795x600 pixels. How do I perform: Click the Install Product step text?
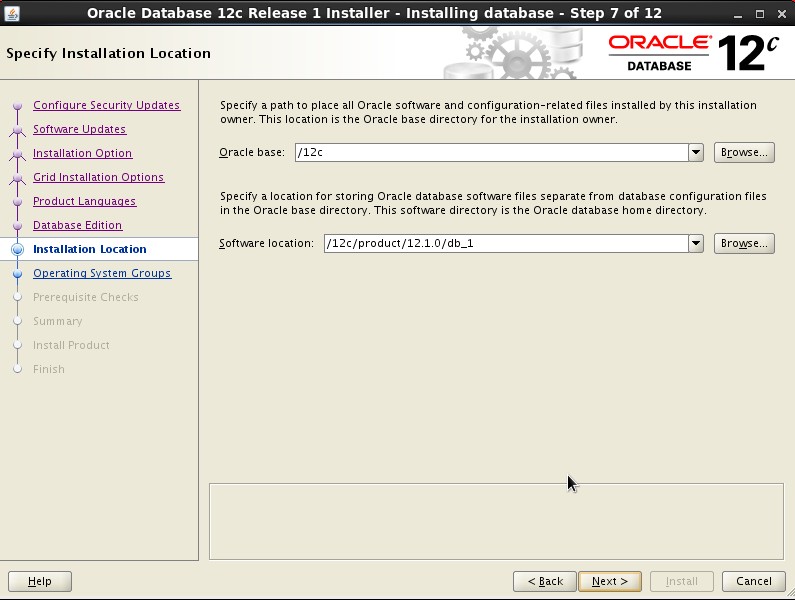[71, 345]
